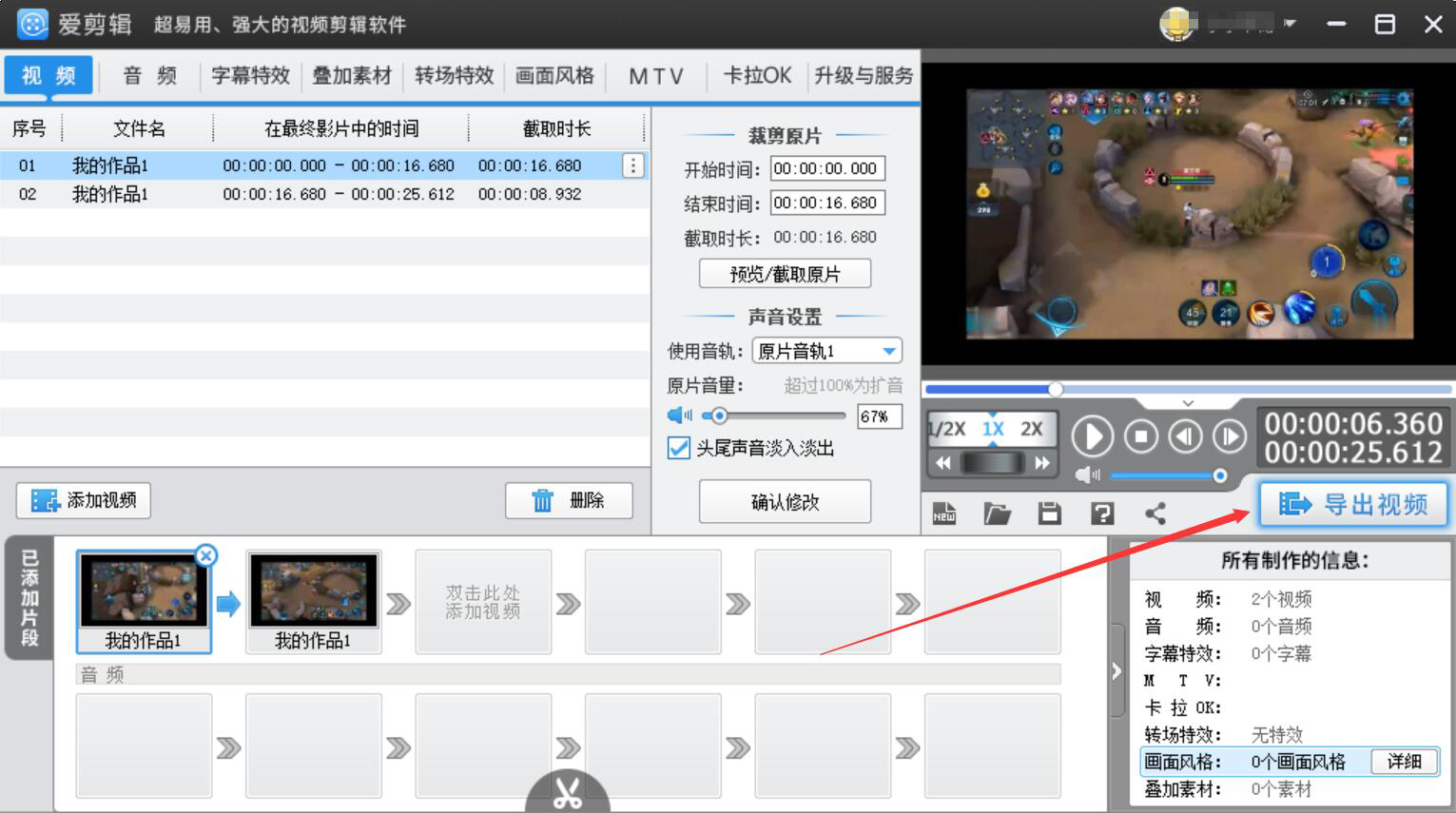Create a new project icon

tap(944, 513)
